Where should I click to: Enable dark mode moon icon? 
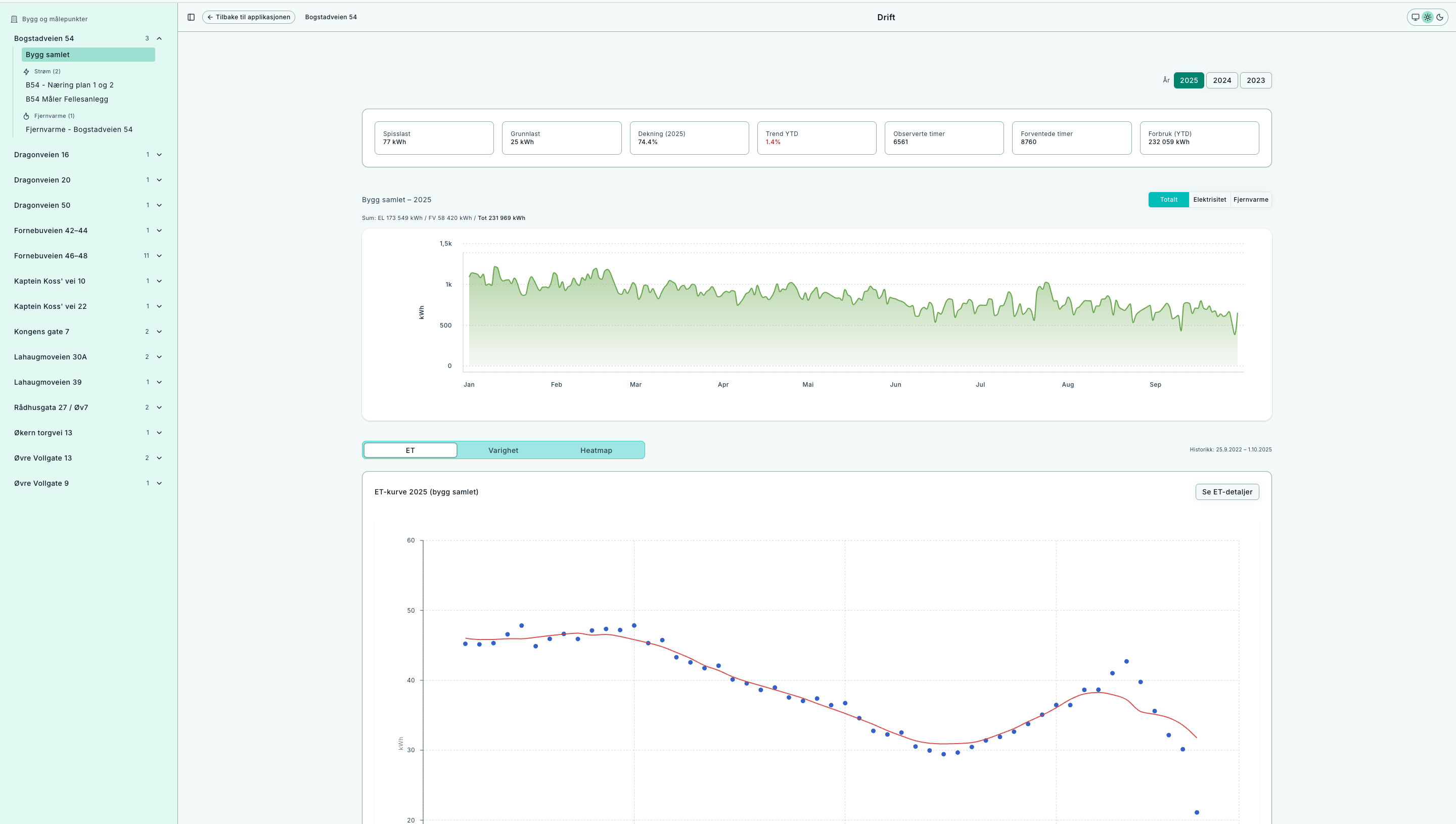point(1440,17)
